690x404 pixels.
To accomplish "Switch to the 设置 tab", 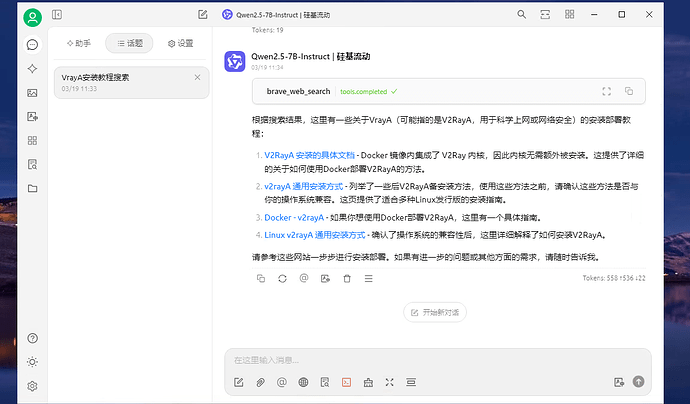I will 180,43.
